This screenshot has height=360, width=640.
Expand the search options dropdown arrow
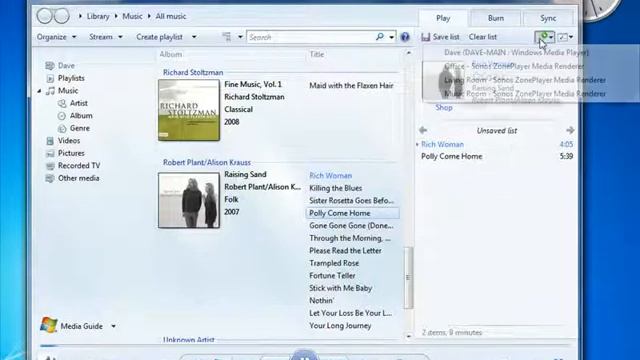[391, 37]
